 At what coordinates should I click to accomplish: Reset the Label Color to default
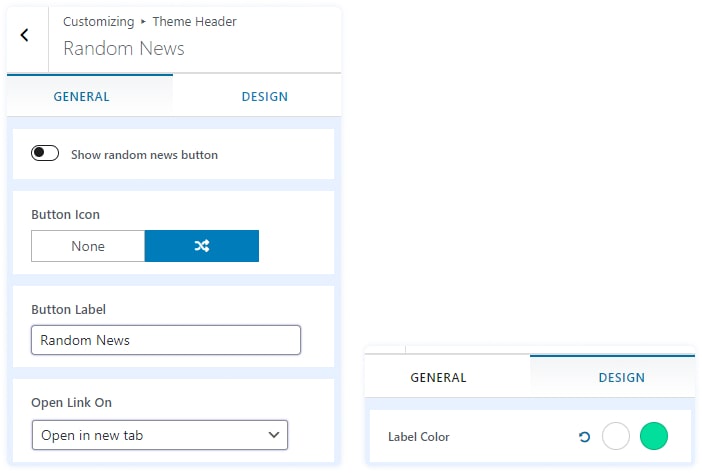(x=584, y=437)
